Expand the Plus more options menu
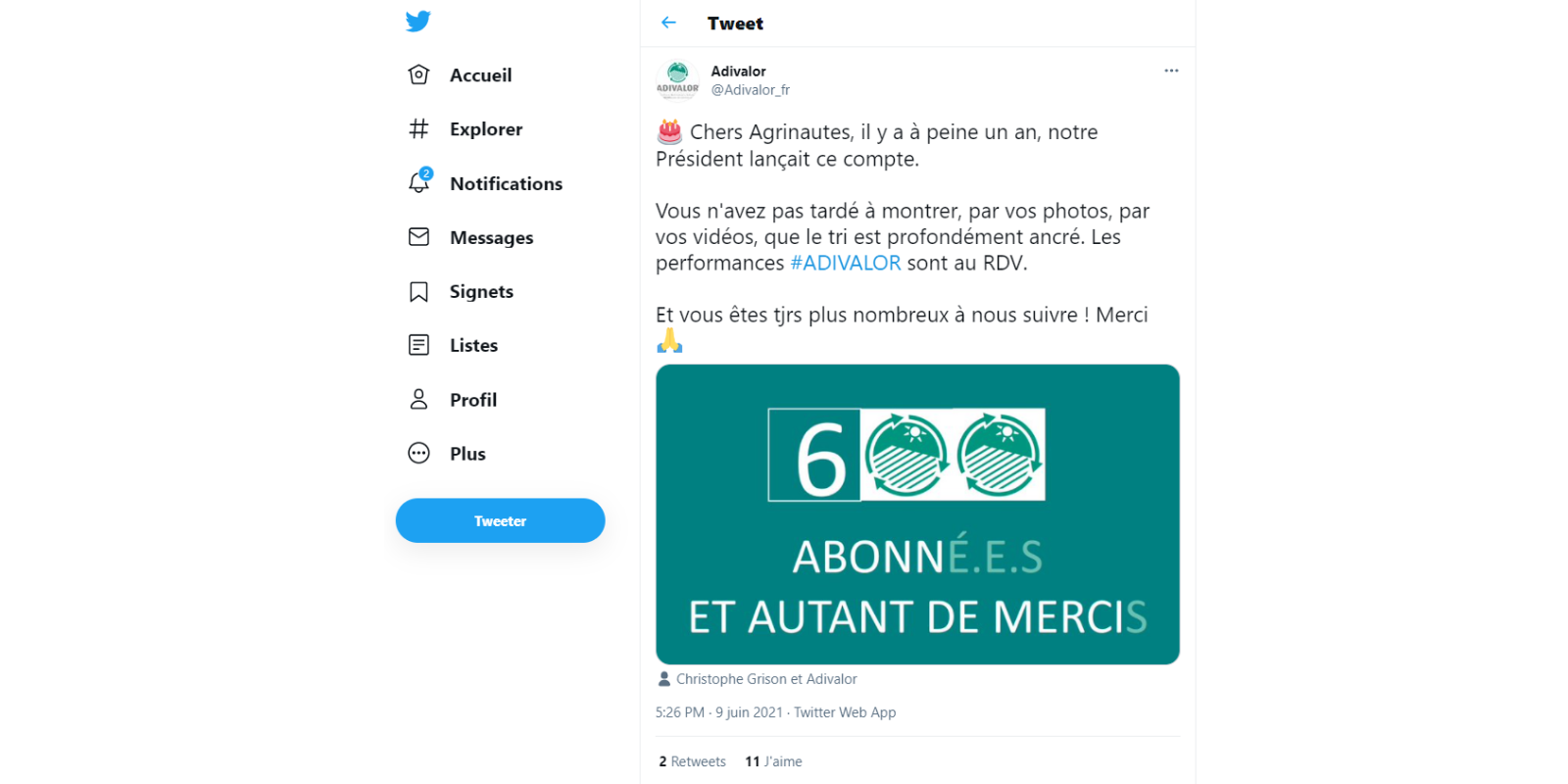 (x=418, y=453)
